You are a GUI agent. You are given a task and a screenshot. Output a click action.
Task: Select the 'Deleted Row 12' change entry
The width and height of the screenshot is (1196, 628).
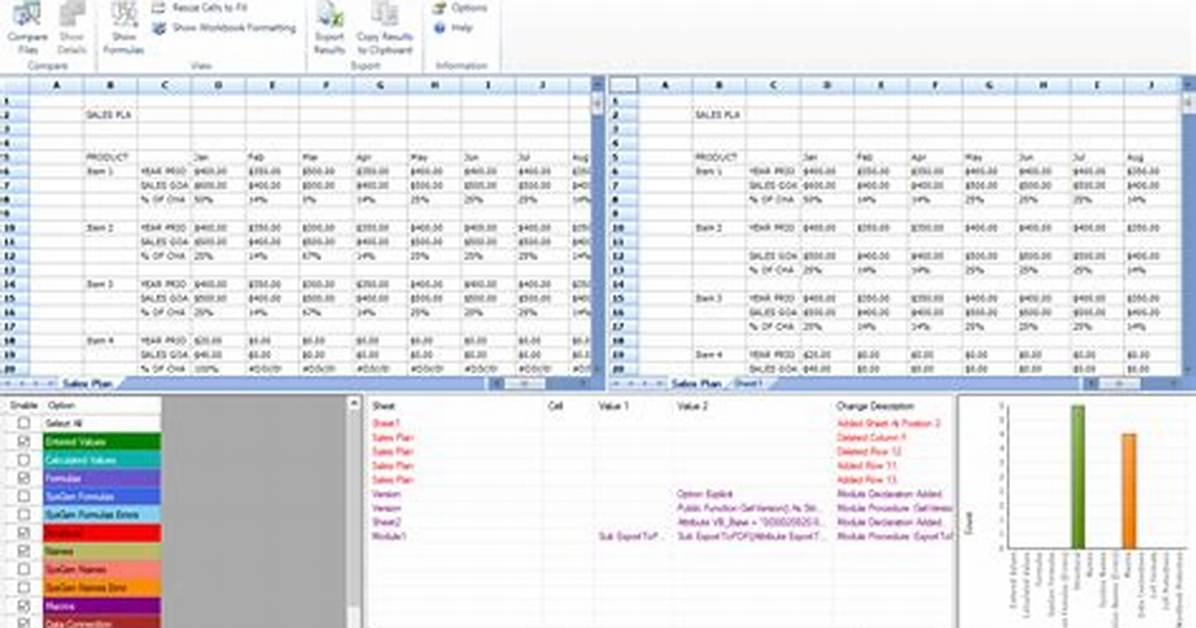coord(660,452)
